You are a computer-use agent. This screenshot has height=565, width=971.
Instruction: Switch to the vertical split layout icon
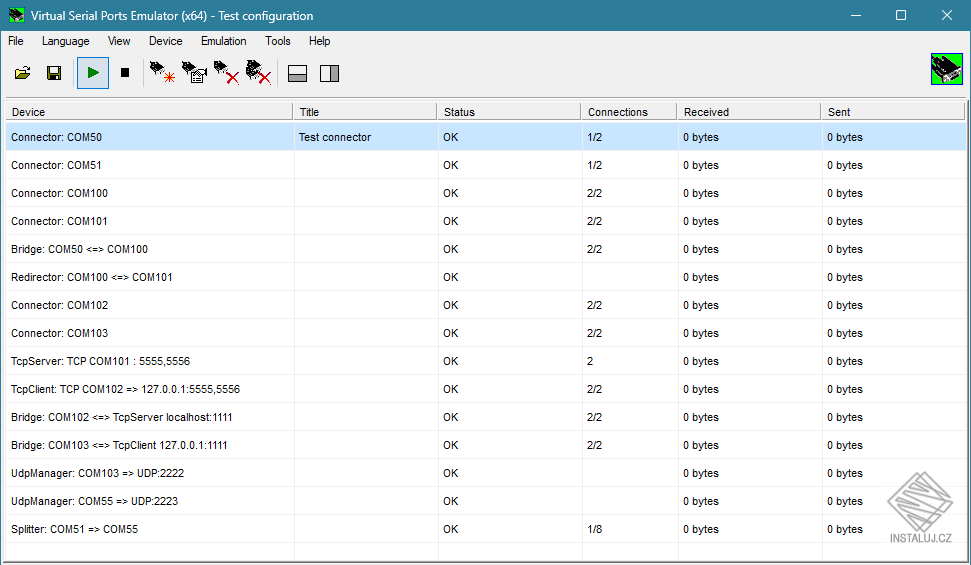pos(329,73)
